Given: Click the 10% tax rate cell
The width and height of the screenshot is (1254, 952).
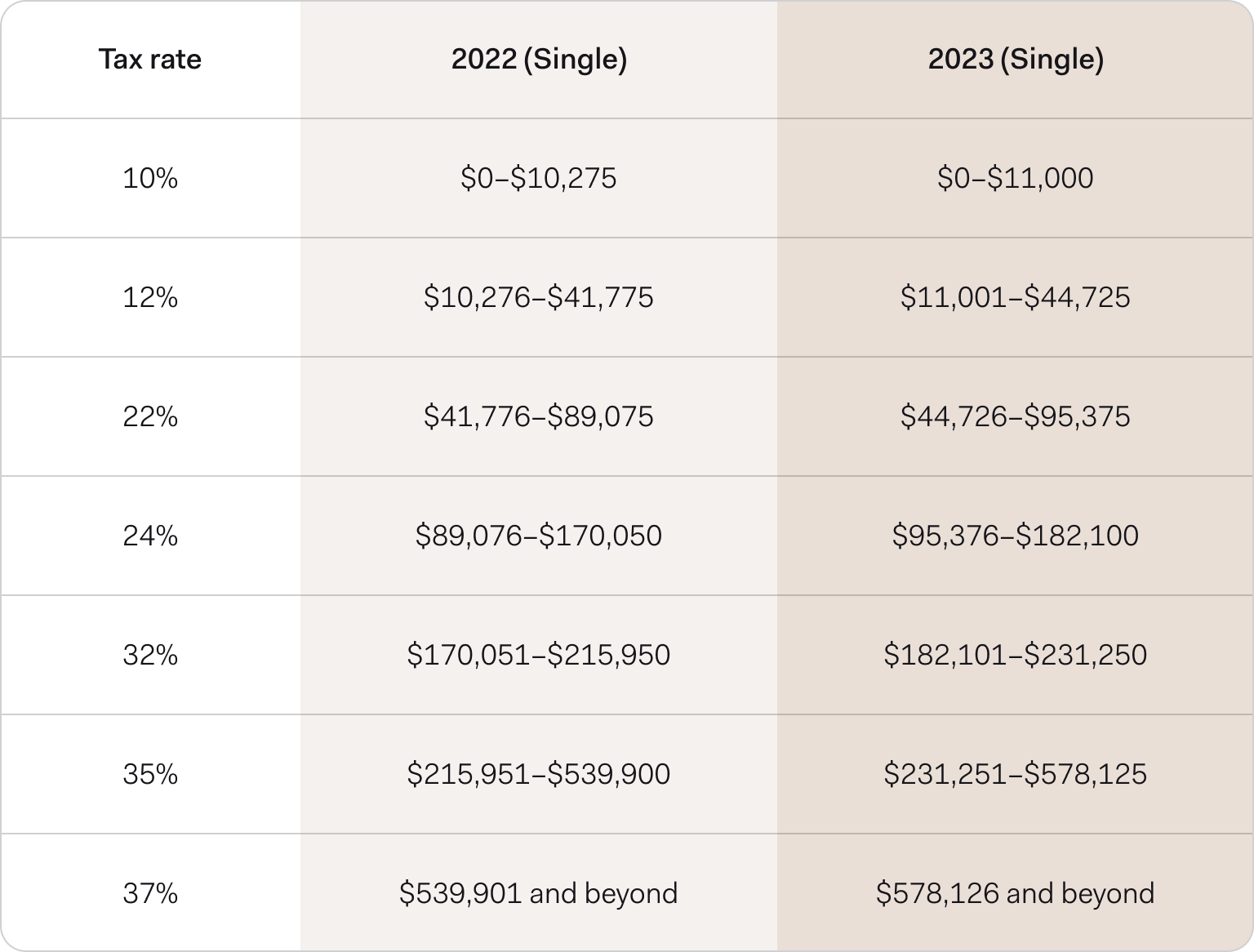Looking at the screenshot, I should click(150, 178).
